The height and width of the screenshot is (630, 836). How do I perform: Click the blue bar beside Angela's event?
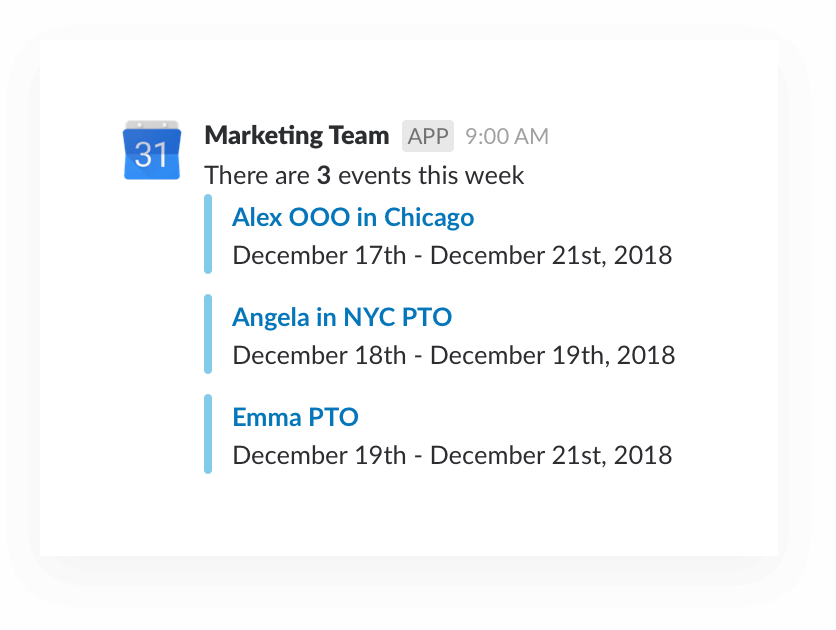tap(208, 334)
